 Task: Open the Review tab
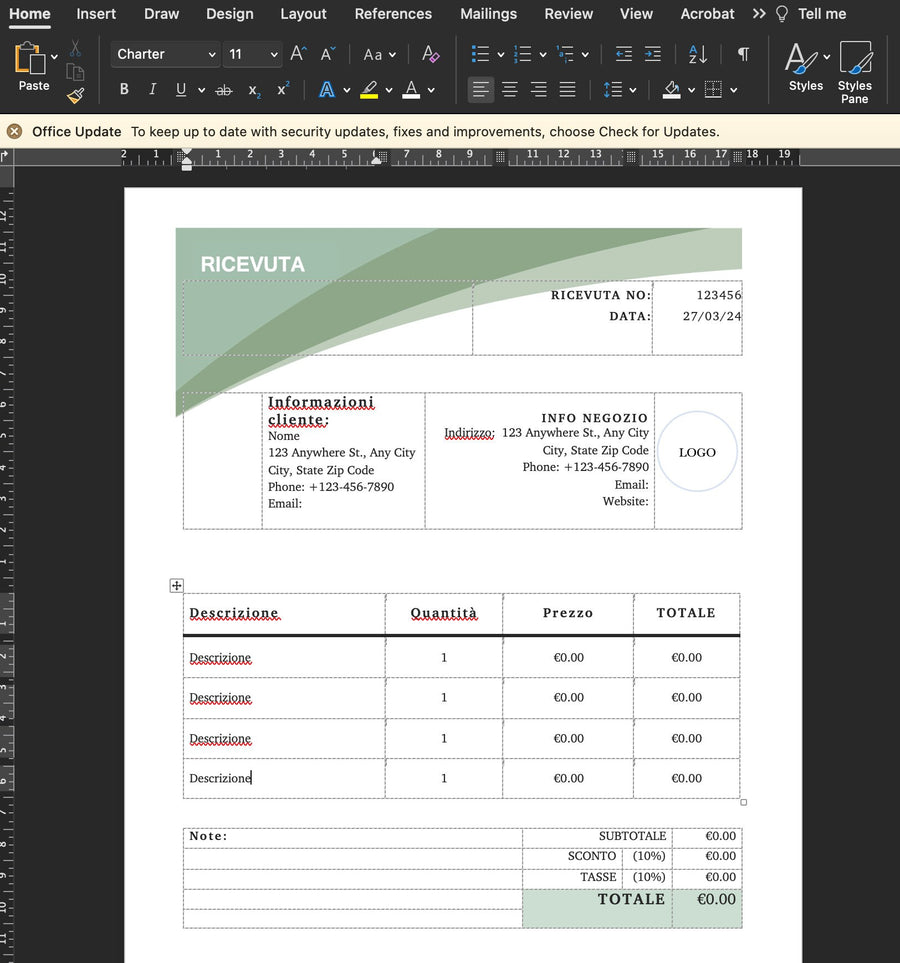(569, 14)
